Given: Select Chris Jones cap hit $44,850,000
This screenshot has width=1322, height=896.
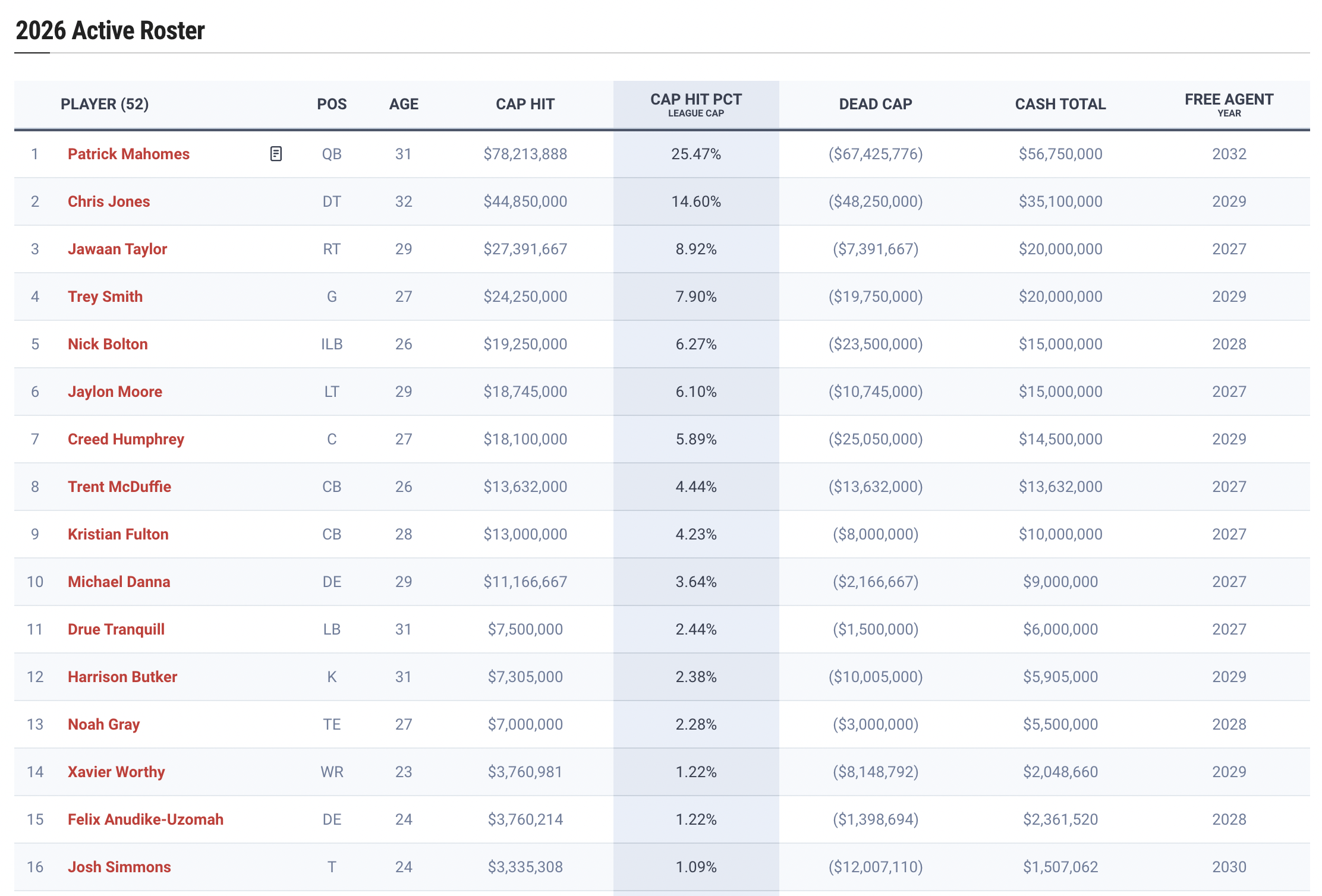Looking at the screenshot, I should 525,201.
